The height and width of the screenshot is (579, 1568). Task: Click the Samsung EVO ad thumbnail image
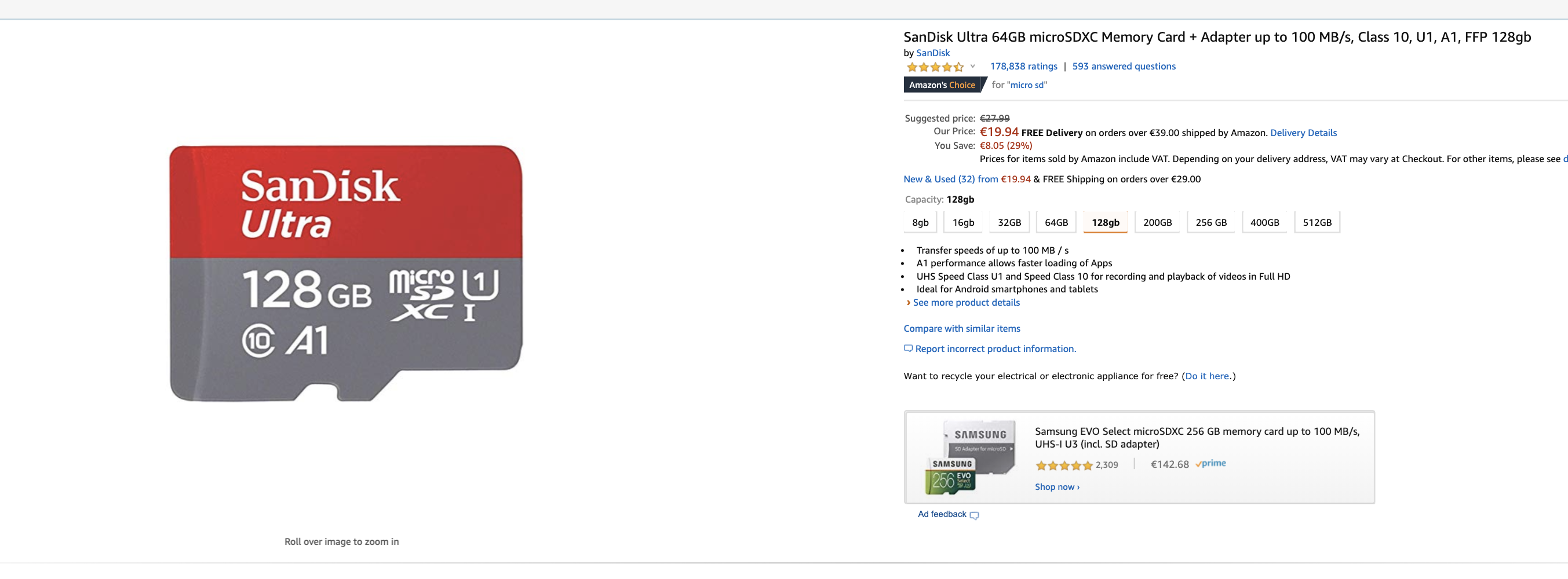[x=970, y=457]
